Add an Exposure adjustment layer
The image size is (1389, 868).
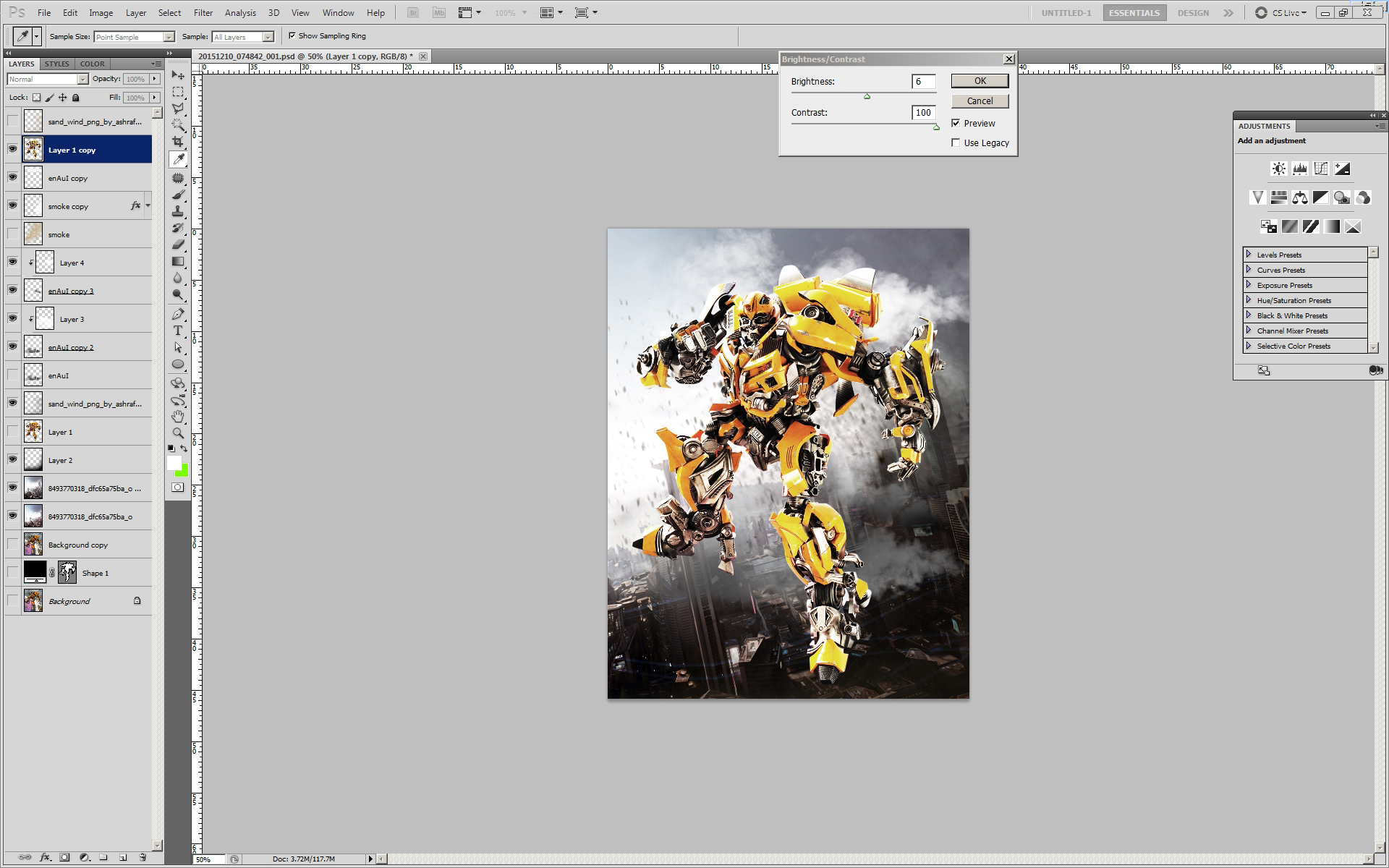point(1342,169)
